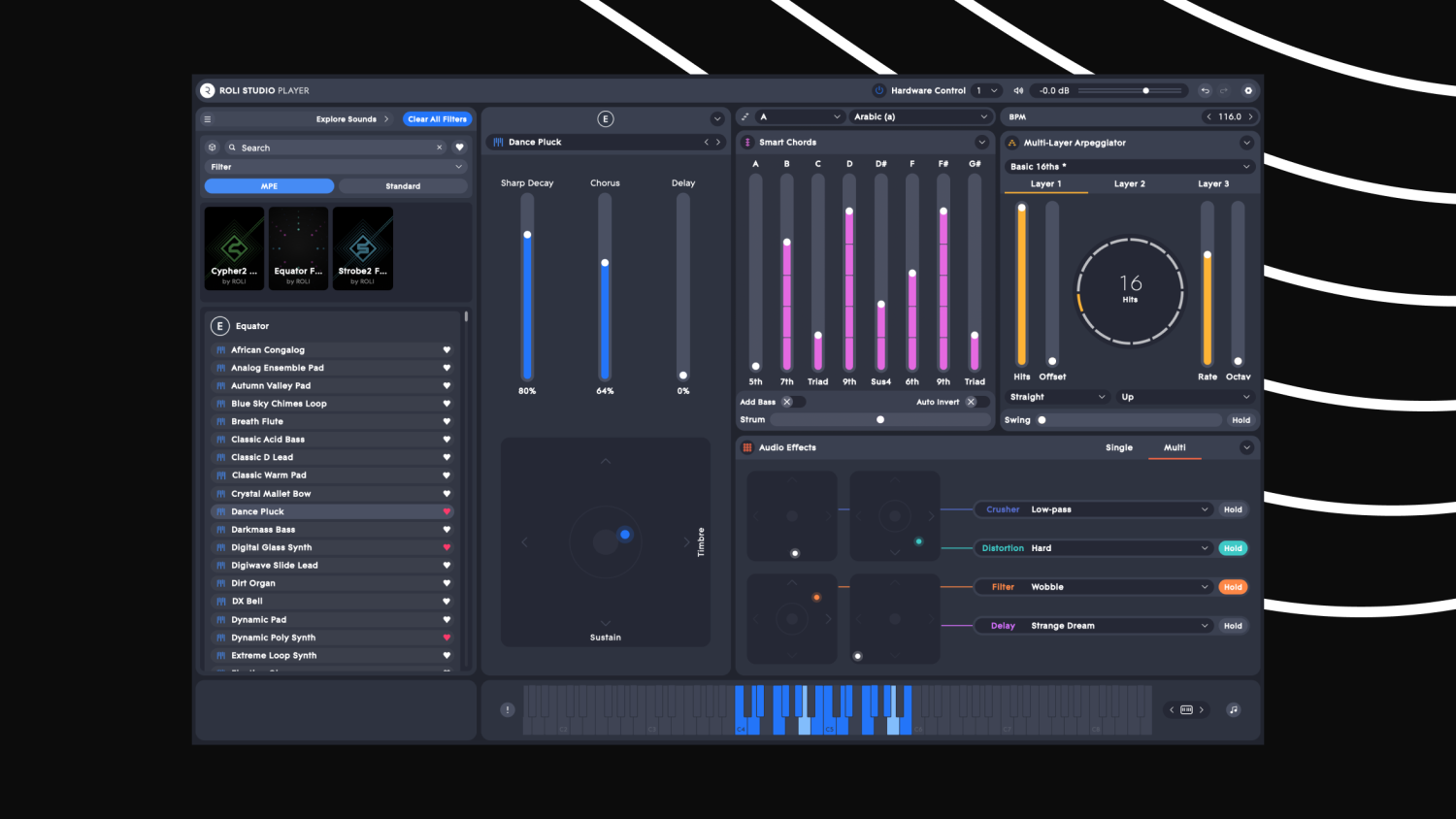This screenshot has width=1456, height=819.
Task: Click the Hardware Control power icon
Action: point(879,90)
